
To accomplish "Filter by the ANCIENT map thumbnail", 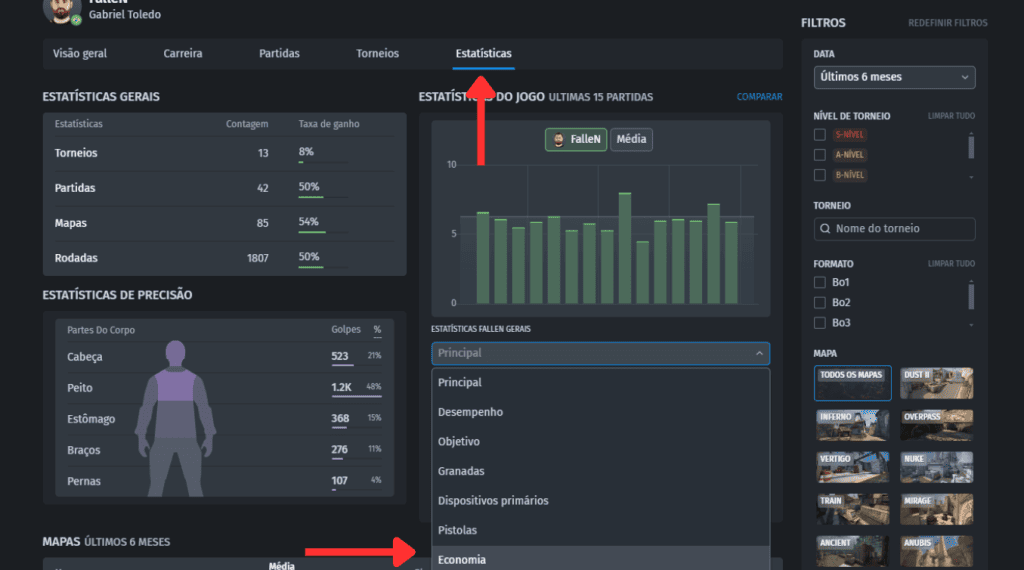I will pyautogui.click(x=852, y=552).
